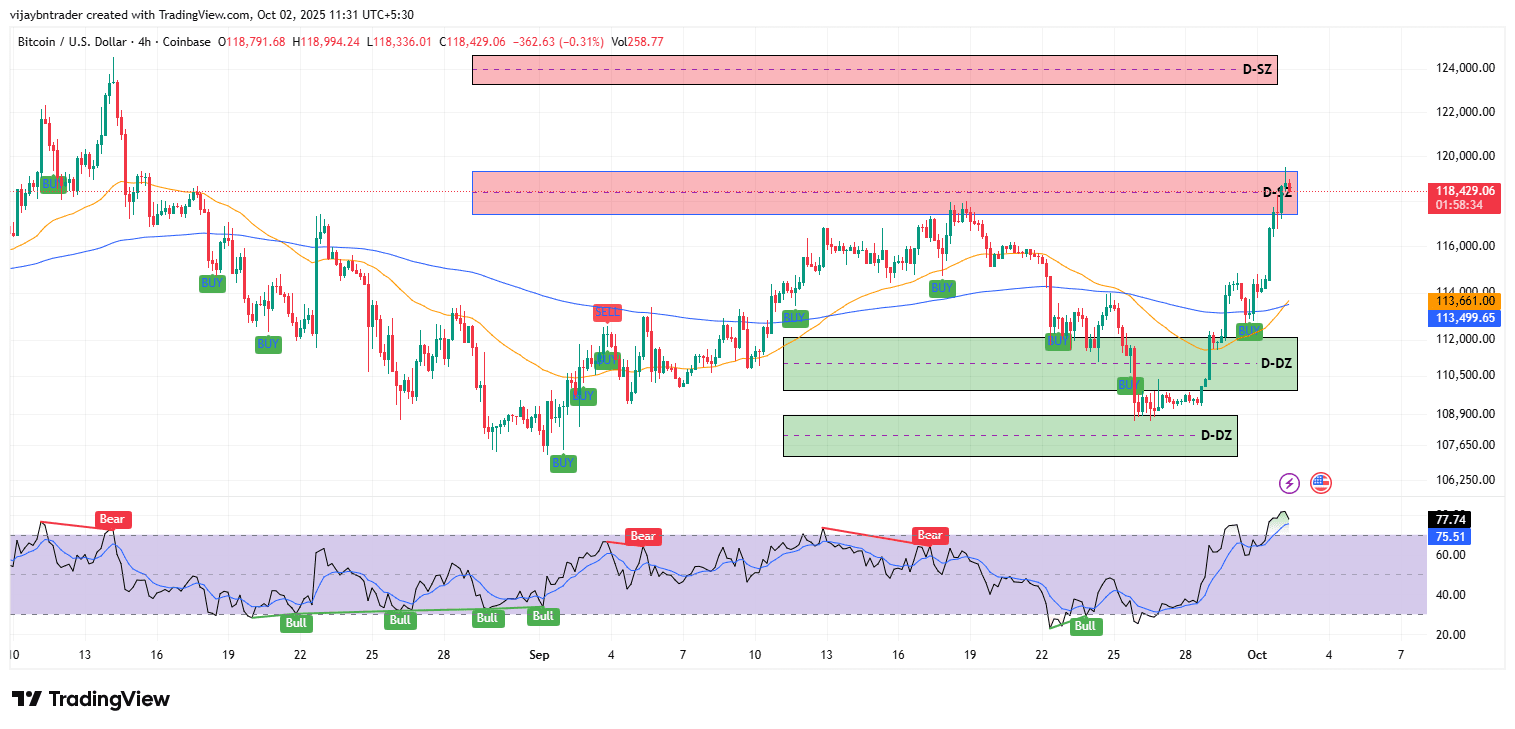Click the 20.00 RSI axis label
The width and height of the screenshot is (1515, 729).
(x=1452, y=635)
